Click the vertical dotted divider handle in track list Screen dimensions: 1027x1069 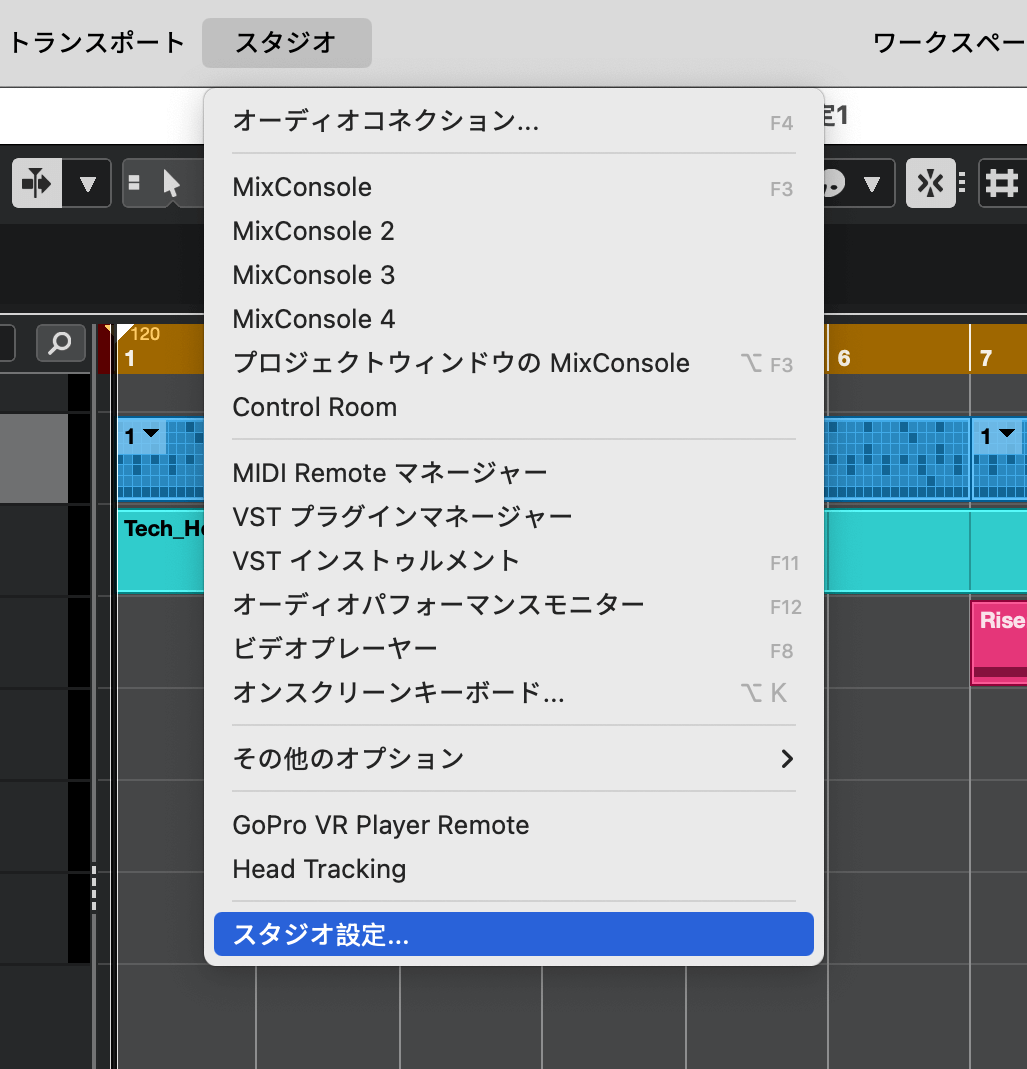pos(94,888)
